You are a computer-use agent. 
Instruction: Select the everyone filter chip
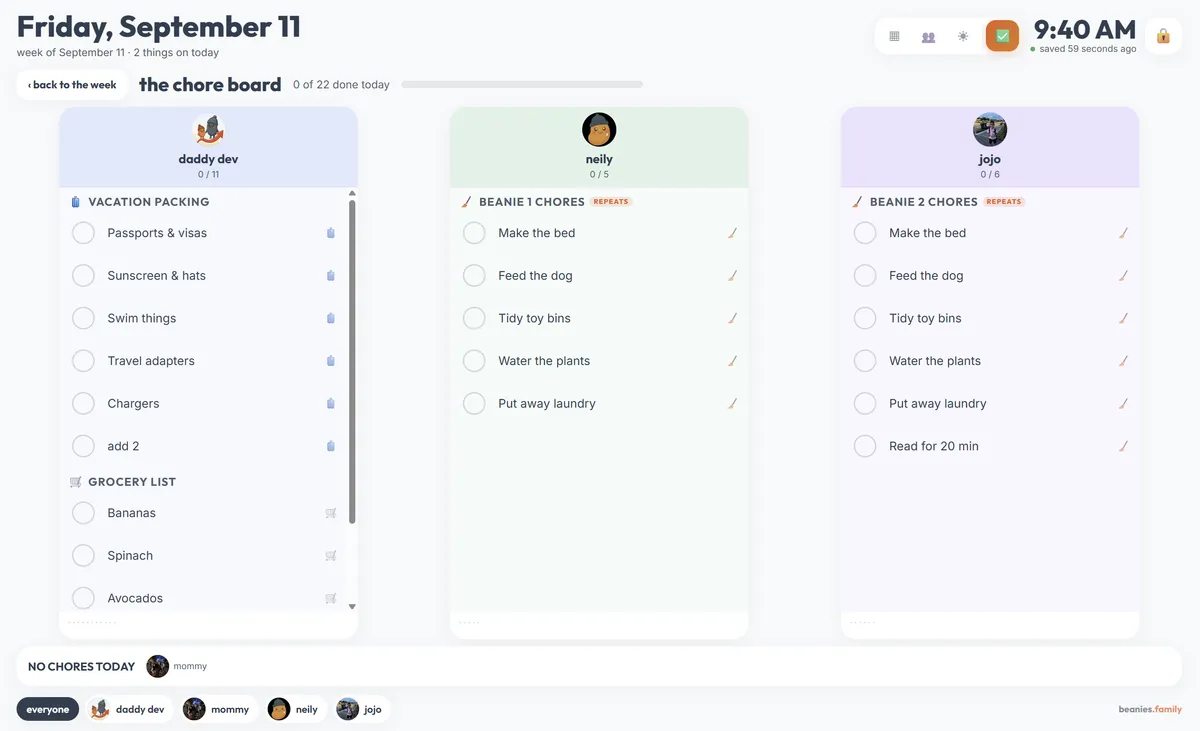pyautogui.click(x=48, y=709)
